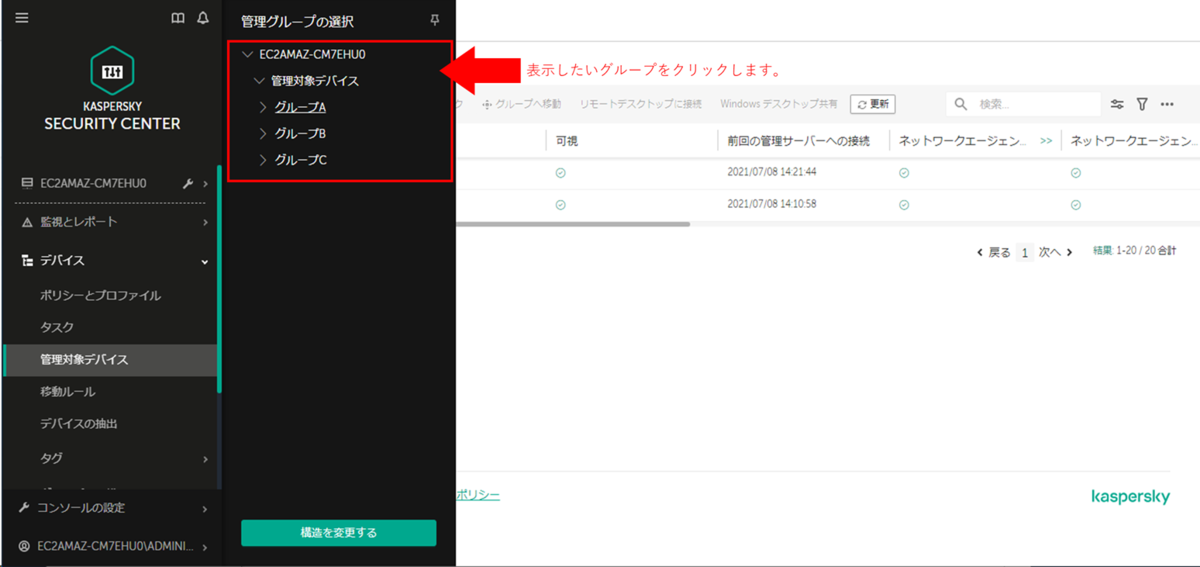Viewport: 1200px width, 567px height.
Task: Click the green double-arrow column expander
Action: point(1046,141)
